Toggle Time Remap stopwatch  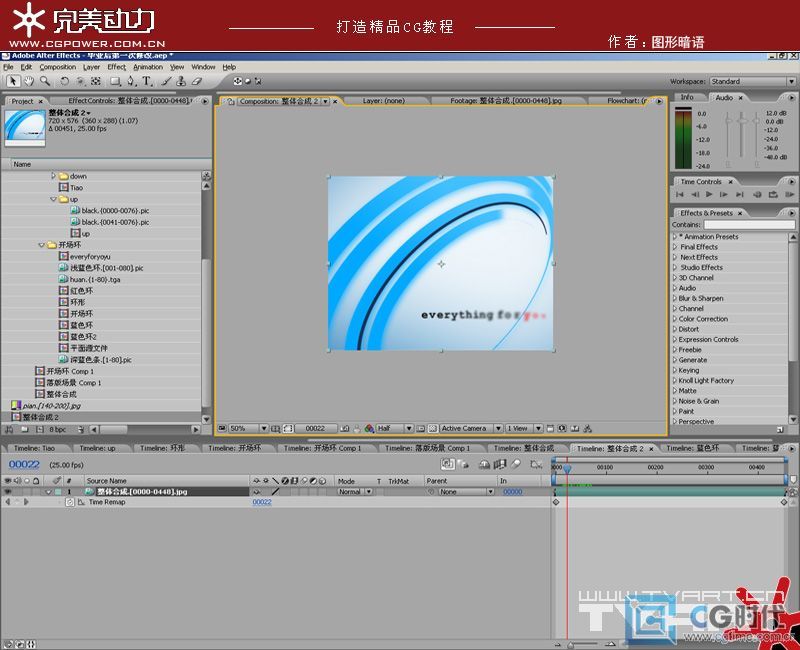click(x=70, y=503)
